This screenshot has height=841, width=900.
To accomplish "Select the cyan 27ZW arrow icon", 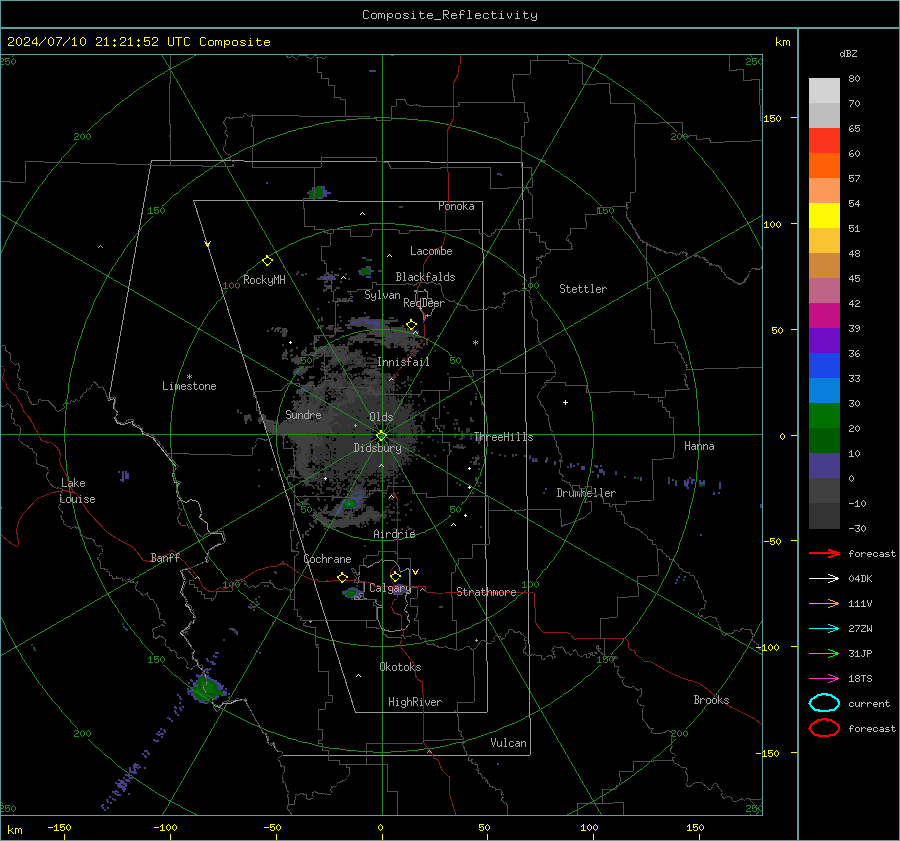I will point(824,629).
